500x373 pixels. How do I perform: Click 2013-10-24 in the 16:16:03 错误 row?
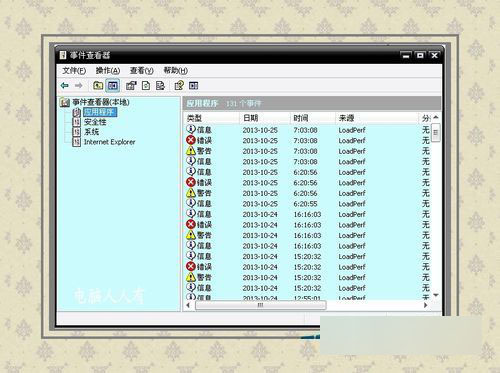click(x=260, y=225)
